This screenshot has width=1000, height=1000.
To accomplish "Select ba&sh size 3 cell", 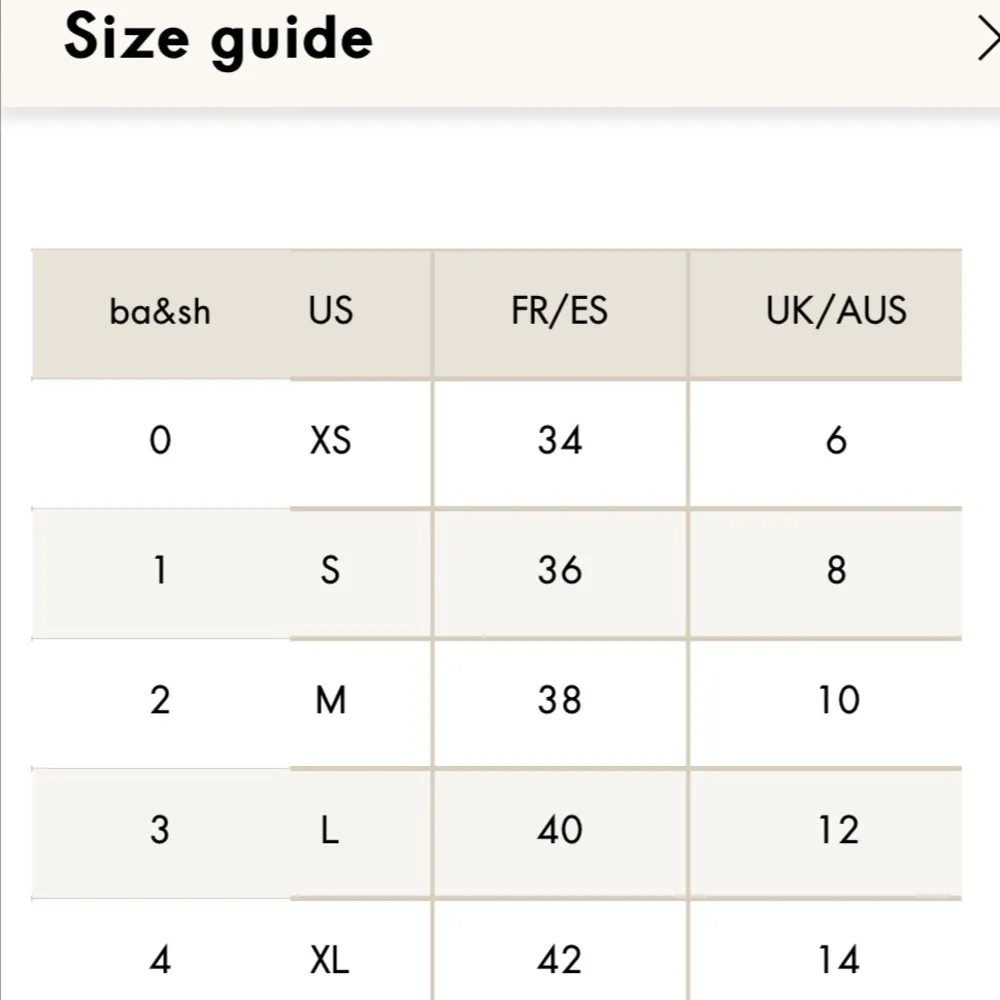I will pyautogui.click(x=160, y=831).
